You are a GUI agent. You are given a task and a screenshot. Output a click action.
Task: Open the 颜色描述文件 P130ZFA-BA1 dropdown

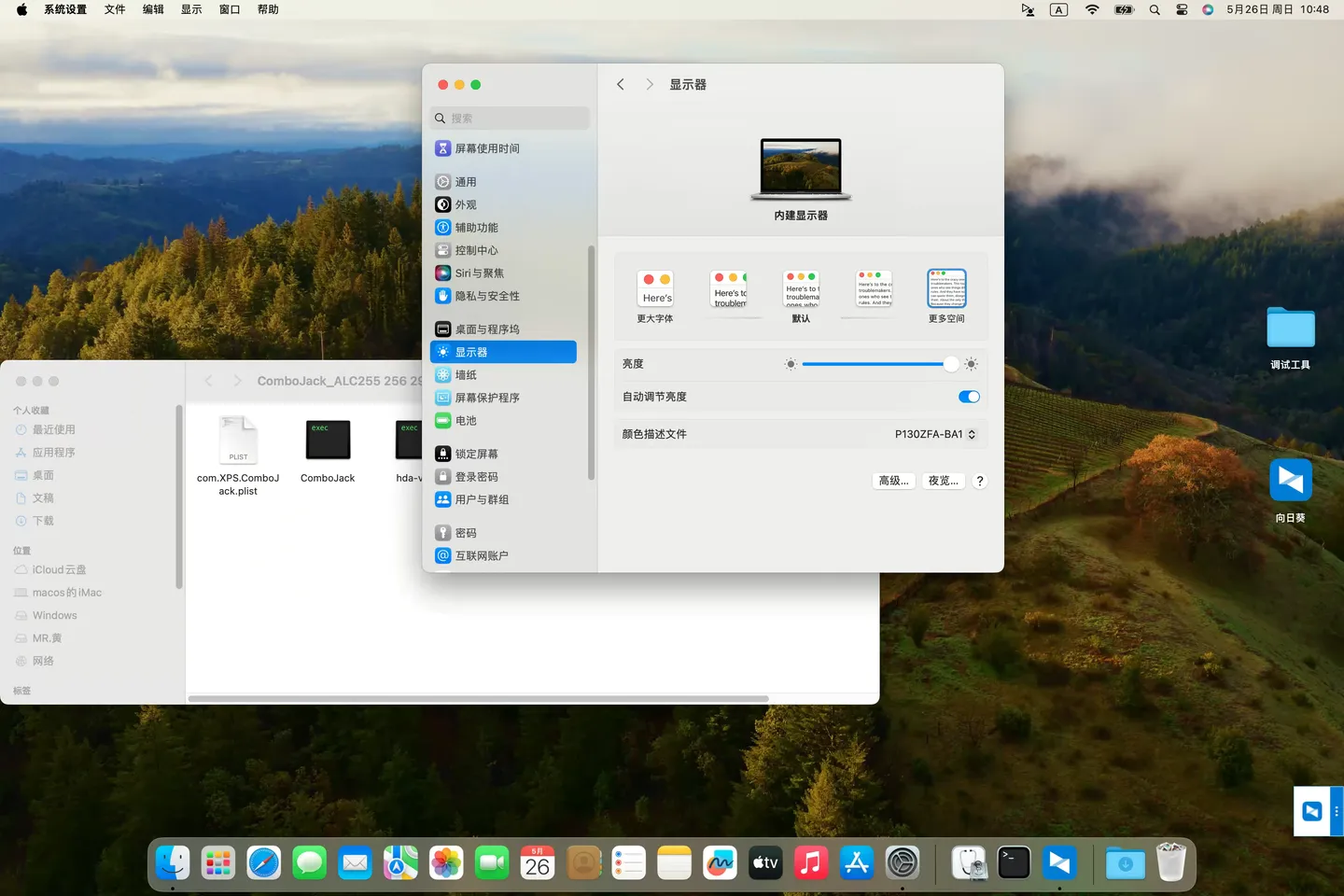pyautogui.click(x=934, y=433)
